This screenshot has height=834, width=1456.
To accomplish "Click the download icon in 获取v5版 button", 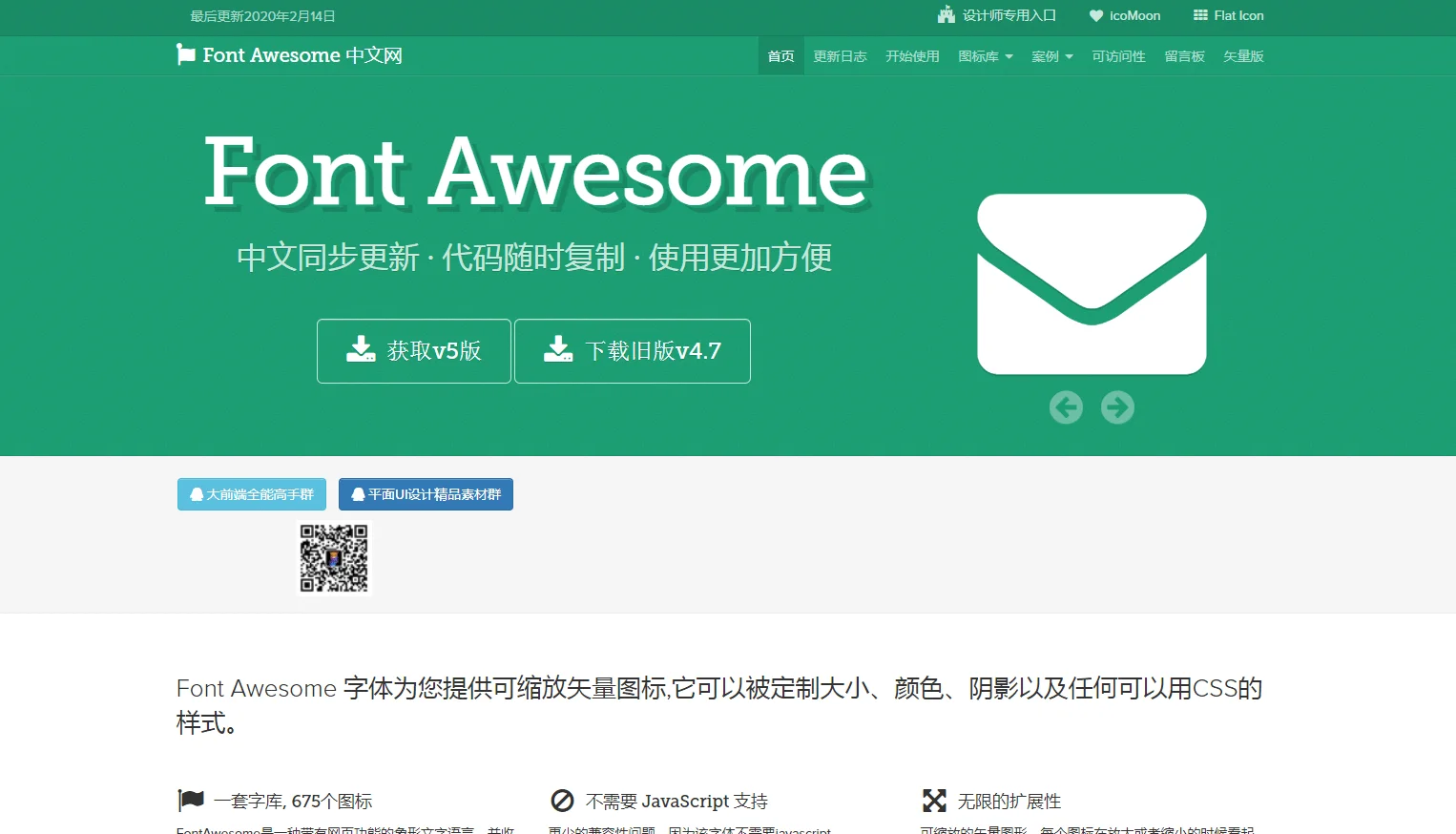I will tap(361, 349).
